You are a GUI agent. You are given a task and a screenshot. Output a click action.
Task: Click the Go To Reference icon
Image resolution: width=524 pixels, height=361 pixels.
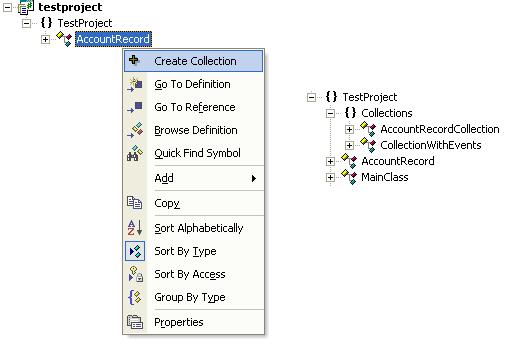135,107
